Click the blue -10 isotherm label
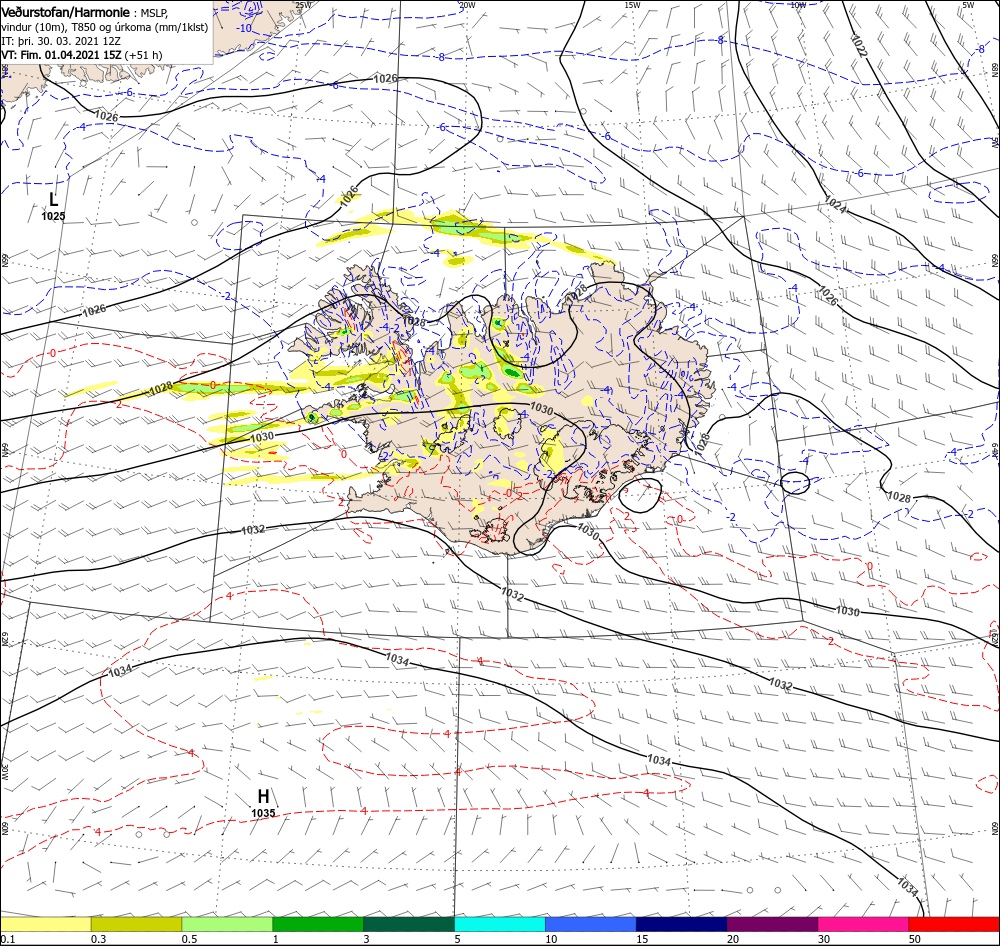This screenshot has width=1000, height=946. (244, 28)
